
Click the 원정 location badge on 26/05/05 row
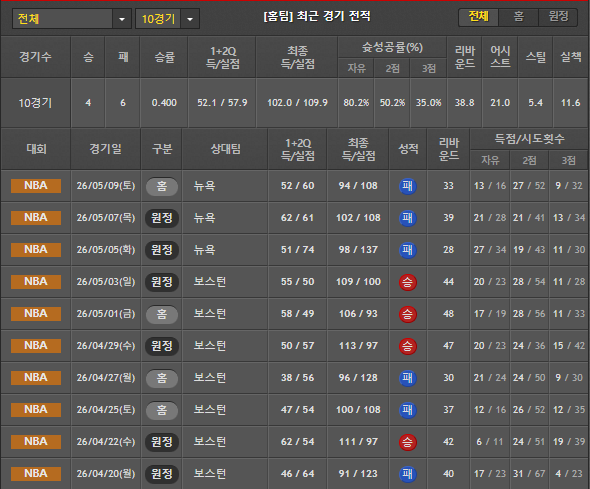[x=162, y=250]
